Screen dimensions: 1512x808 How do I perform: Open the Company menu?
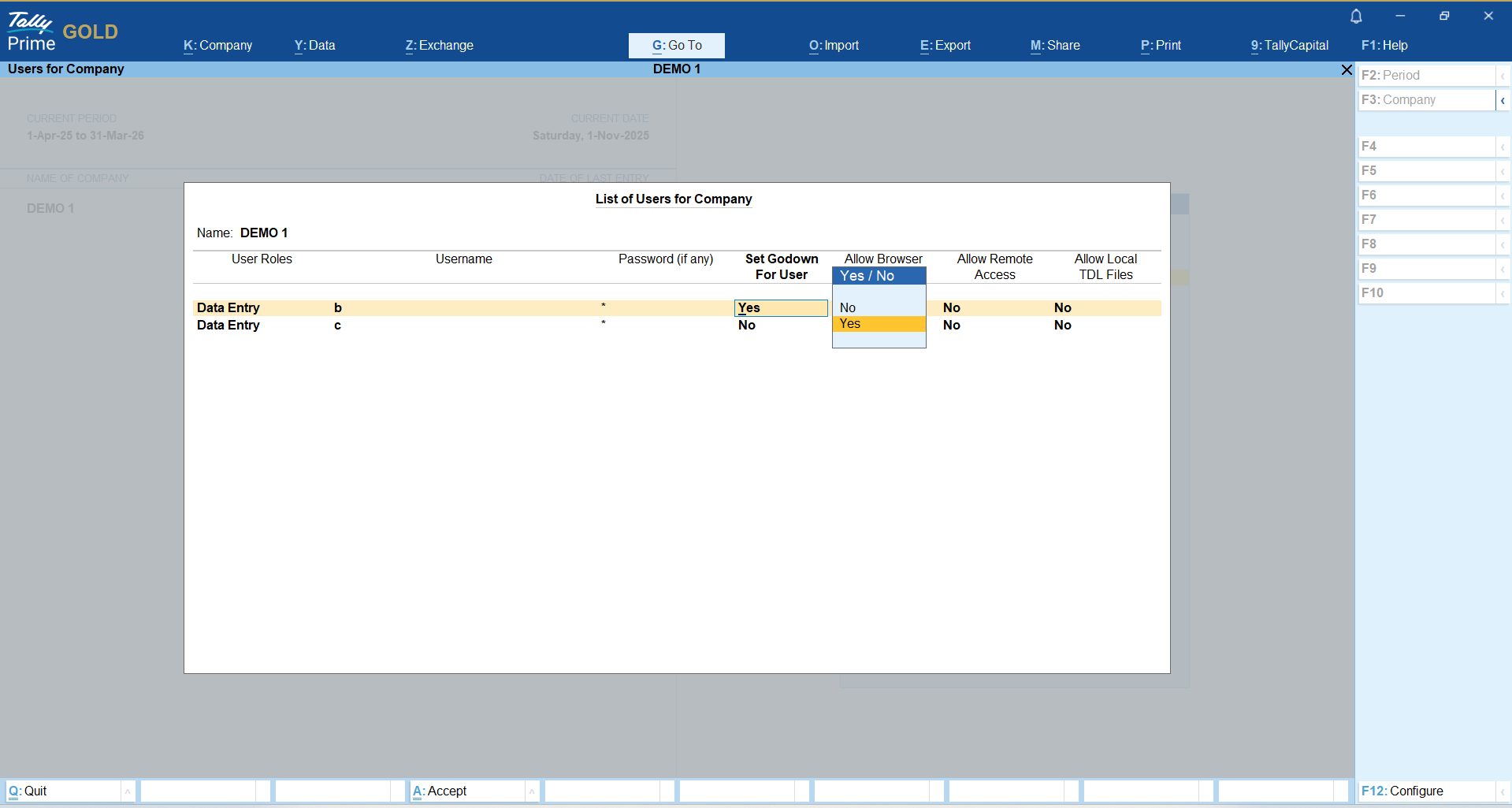click(217, 46)
